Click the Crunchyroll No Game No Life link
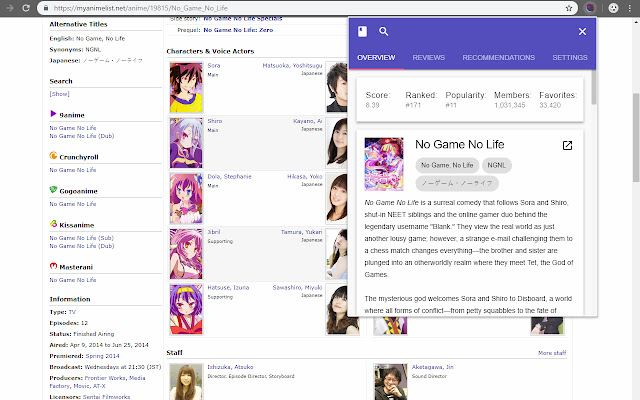The image size is (640, 400). 73,169
